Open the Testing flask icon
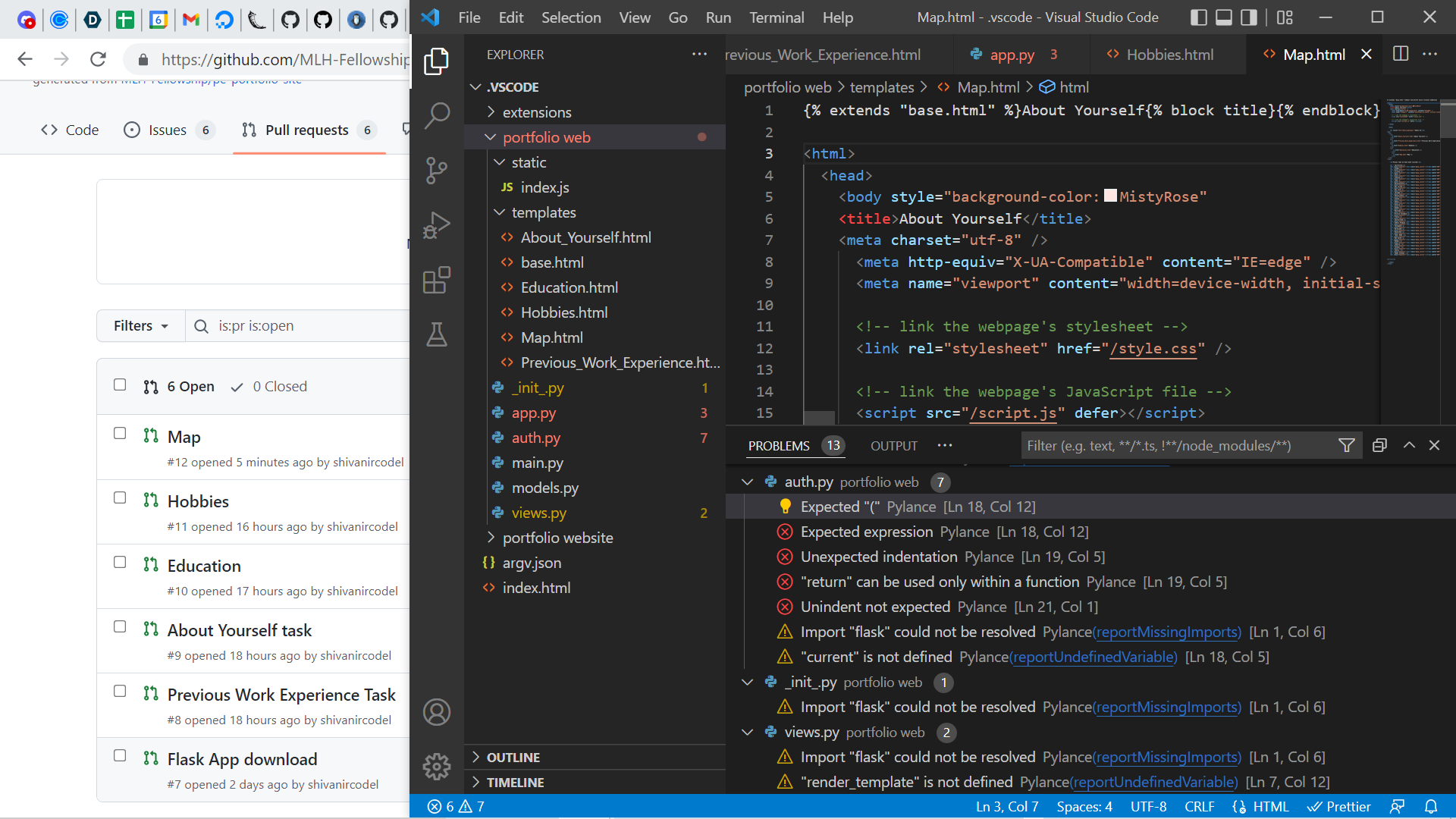 coord(437,334)
